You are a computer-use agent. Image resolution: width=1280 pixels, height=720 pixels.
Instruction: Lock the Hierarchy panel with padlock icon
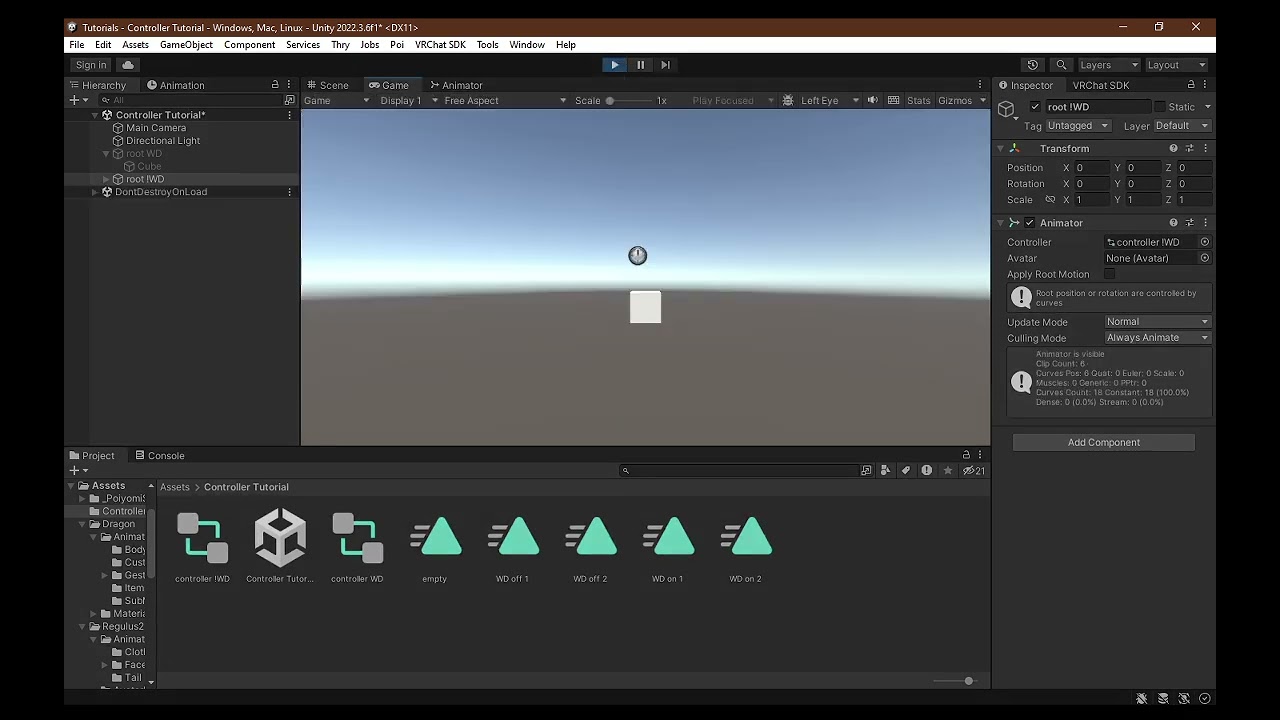tap(275, 85)
